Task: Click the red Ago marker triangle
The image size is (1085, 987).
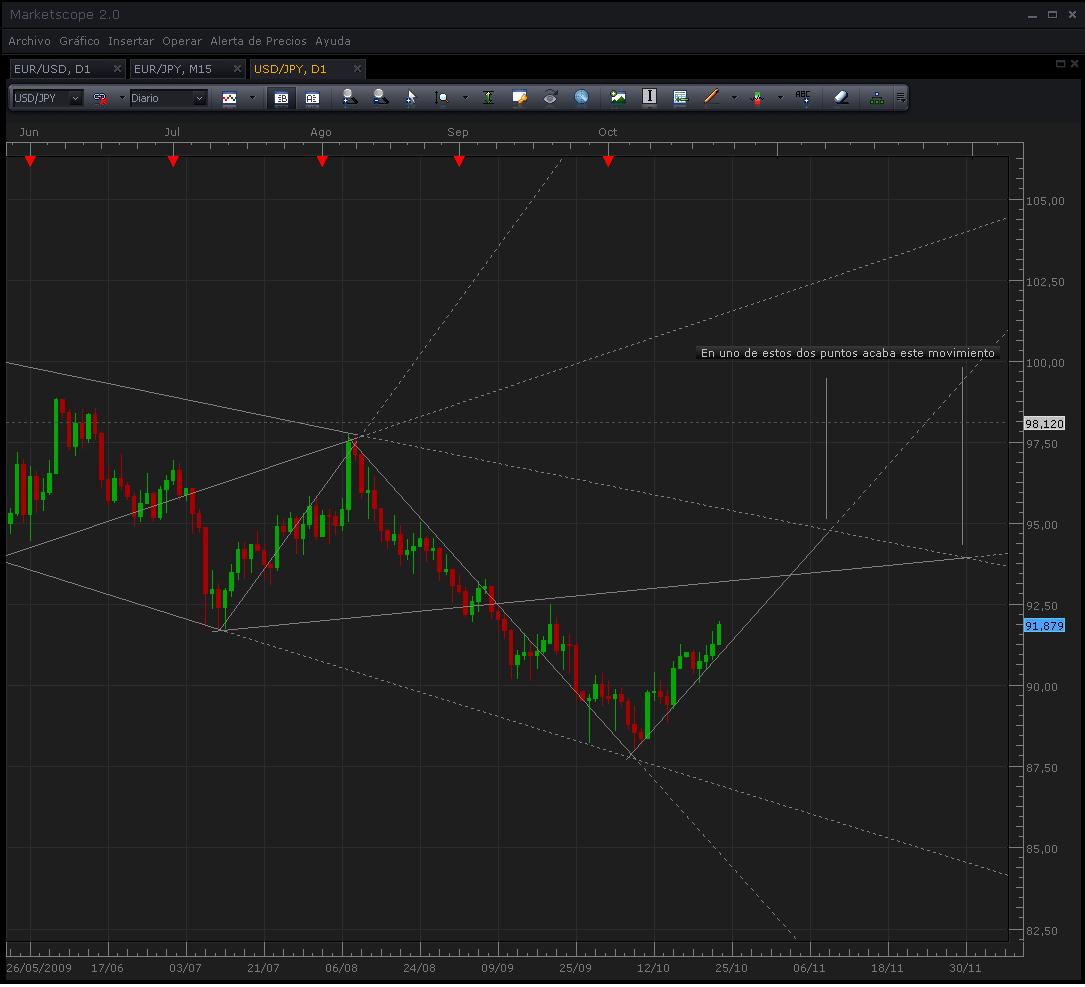Action: [322, 161]
